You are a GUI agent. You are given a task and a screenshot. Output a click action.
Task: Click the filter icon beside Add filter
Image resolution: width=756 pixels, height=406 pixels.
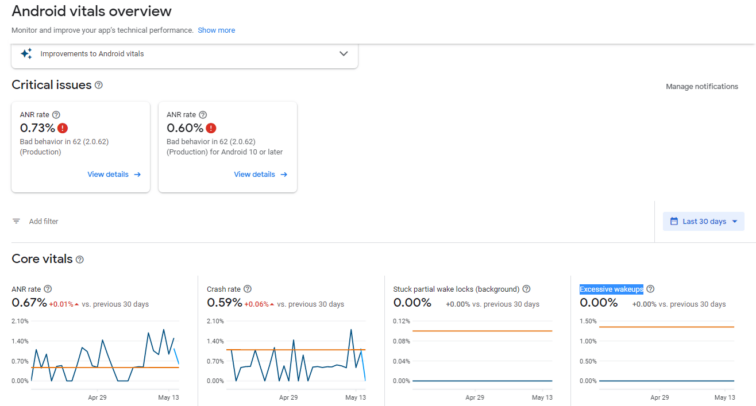pos(16,221)
